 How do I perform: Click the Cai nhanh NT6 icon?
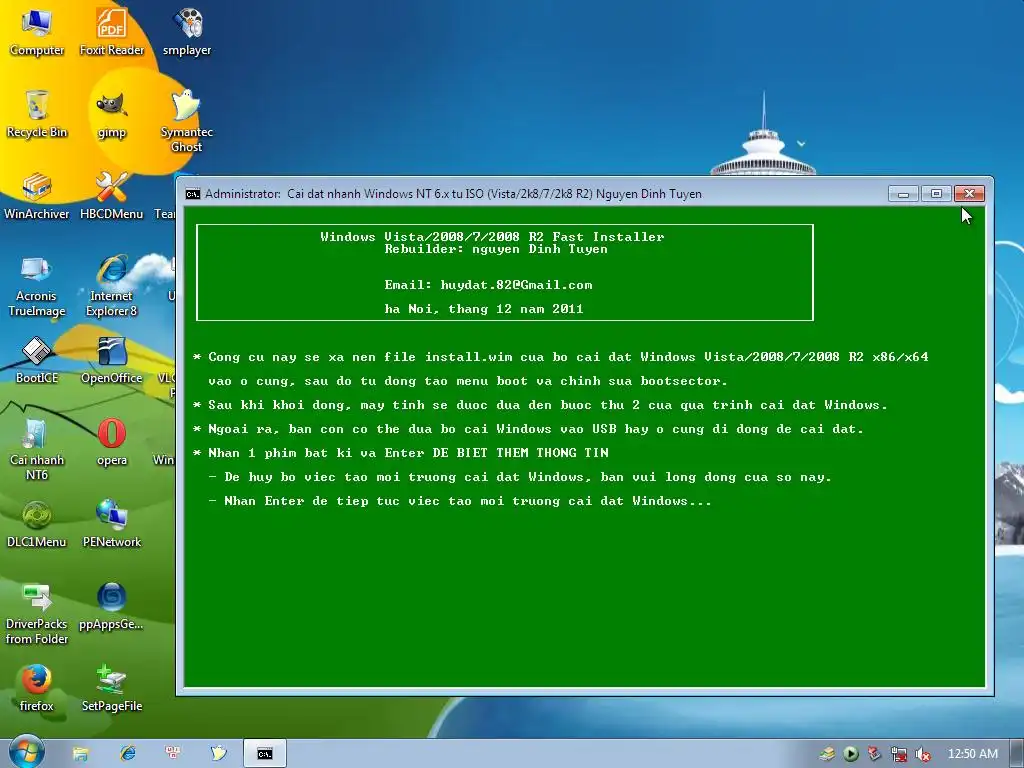pos(37,450)
